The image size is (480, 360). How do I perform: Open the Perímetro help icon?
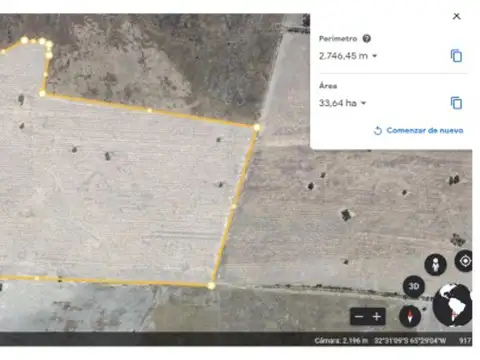367,39
